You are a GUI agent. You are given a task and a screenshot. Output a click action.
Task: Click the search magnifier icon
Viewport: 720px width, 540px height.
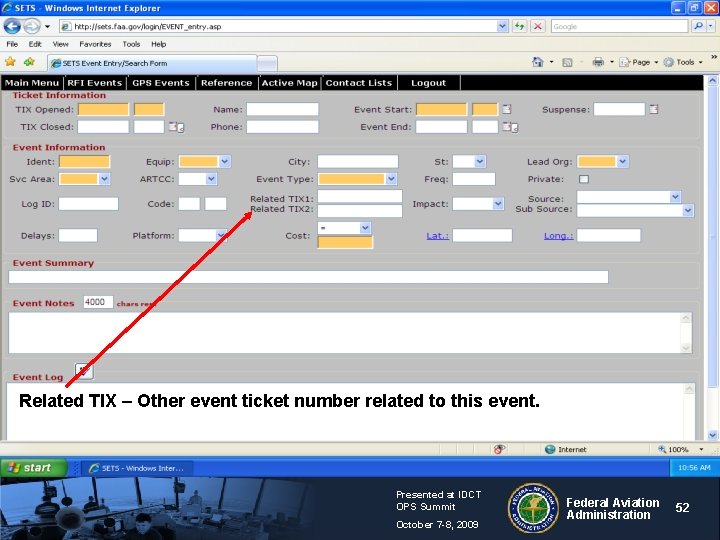click(698, 26)
